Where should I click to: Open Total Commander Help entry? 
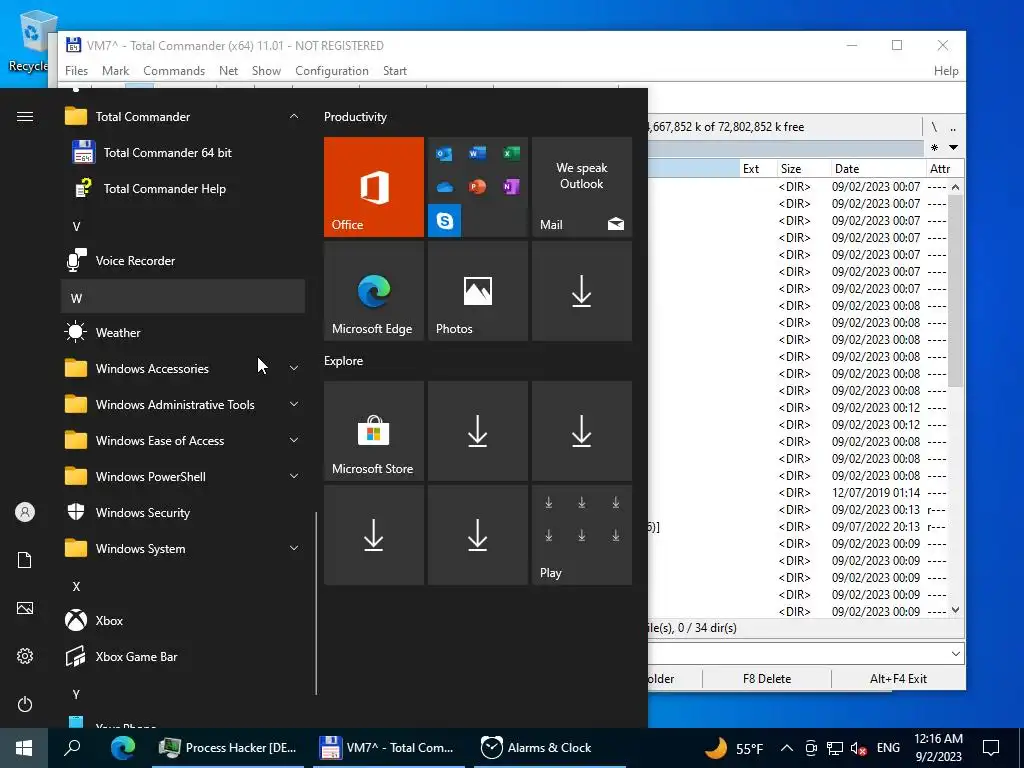tap(183, 189)
